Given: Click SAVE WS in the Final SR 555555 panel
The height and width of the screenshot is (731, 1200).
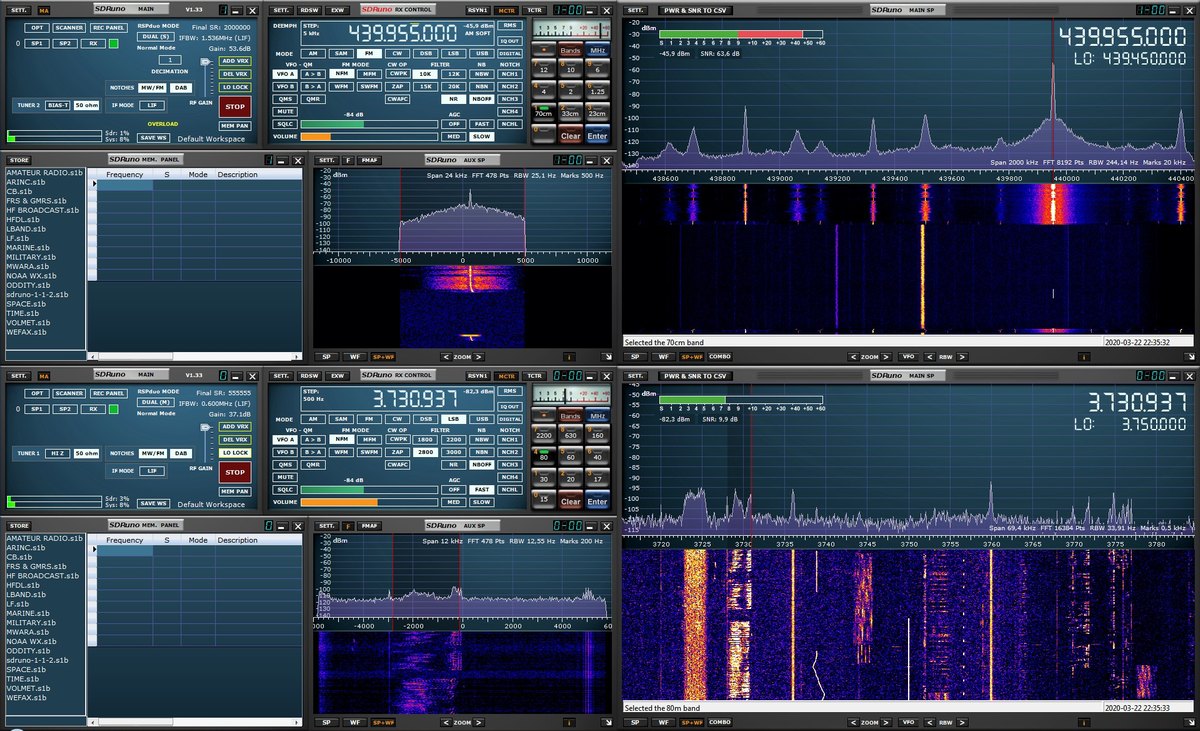Looking at the screenshot, I should (153, 503).
